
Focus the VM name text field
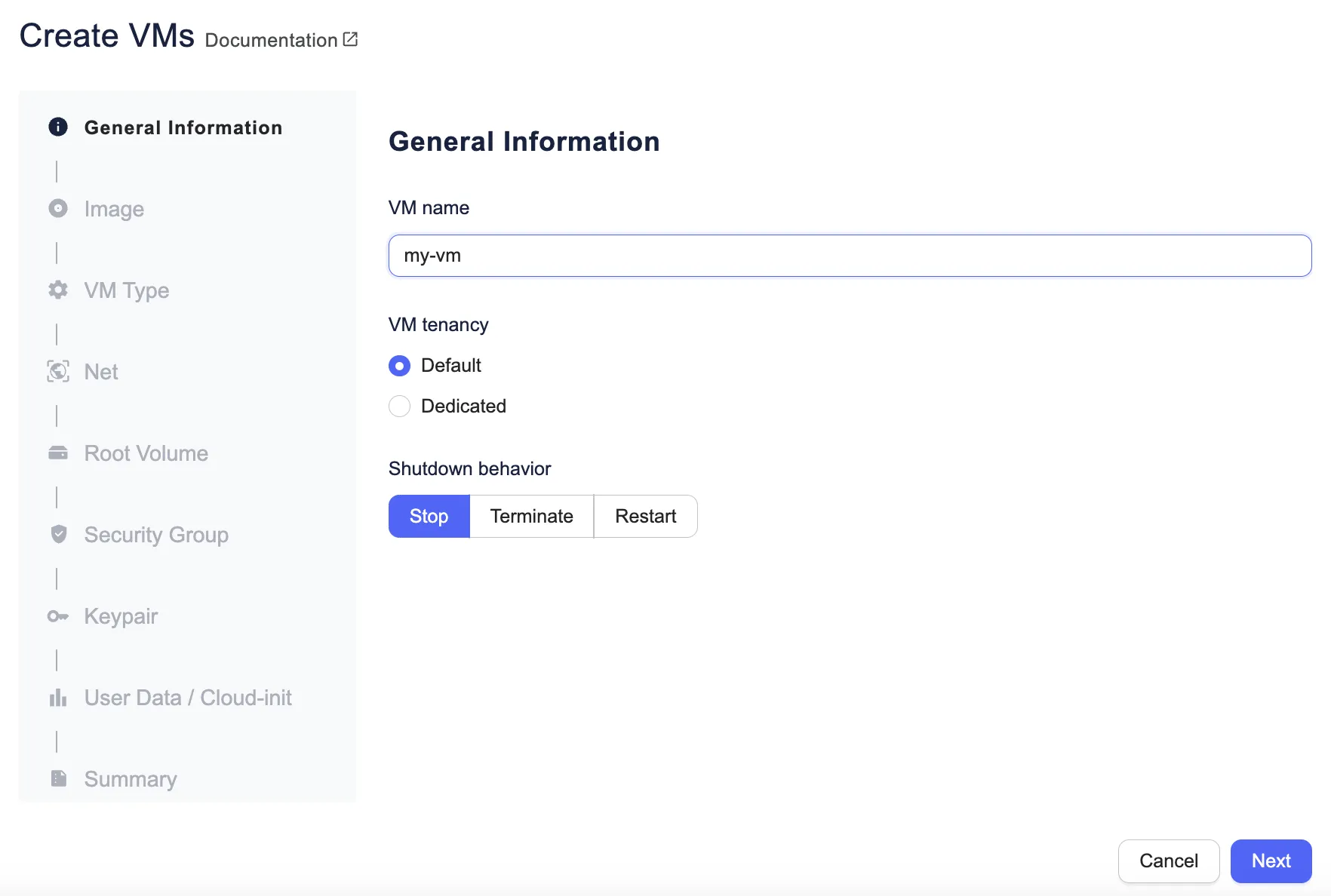(x=850, y=256)
